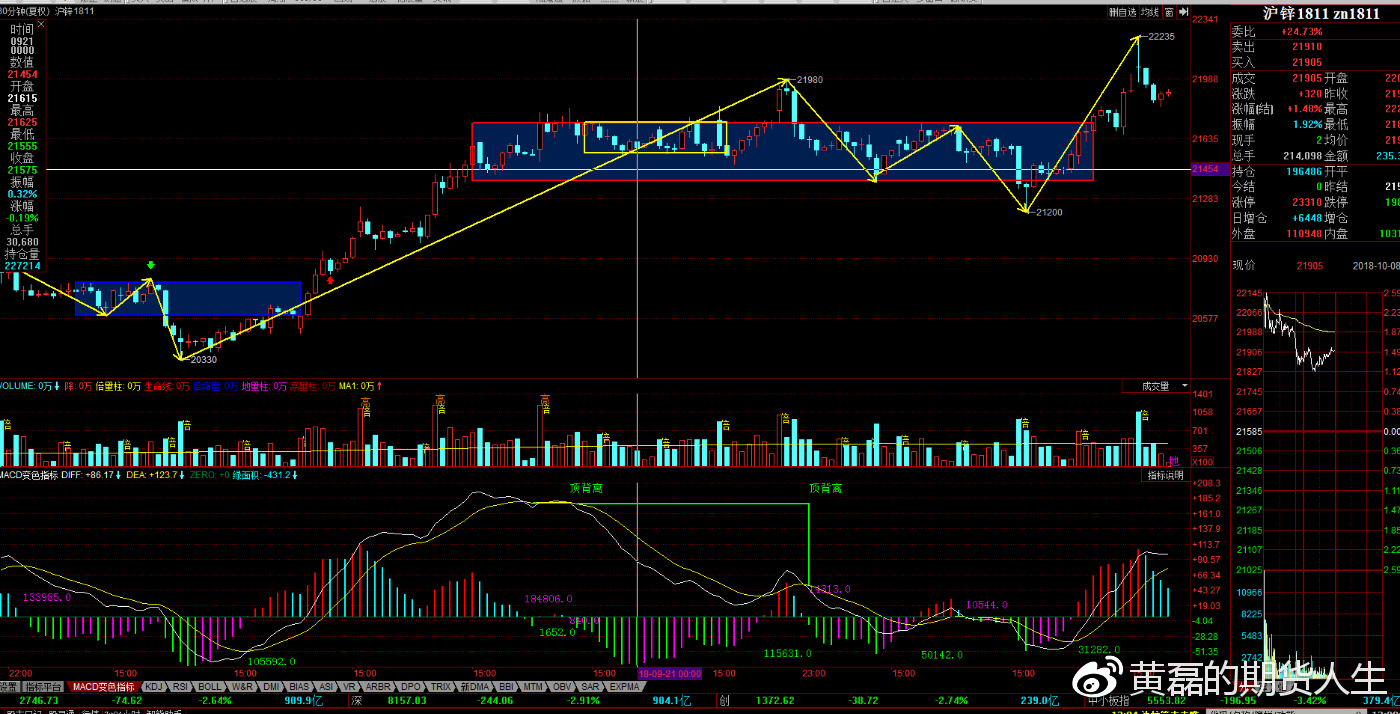
Task: Click the 收盘 value 21575 in data box
Action: [x=22, y=170]
